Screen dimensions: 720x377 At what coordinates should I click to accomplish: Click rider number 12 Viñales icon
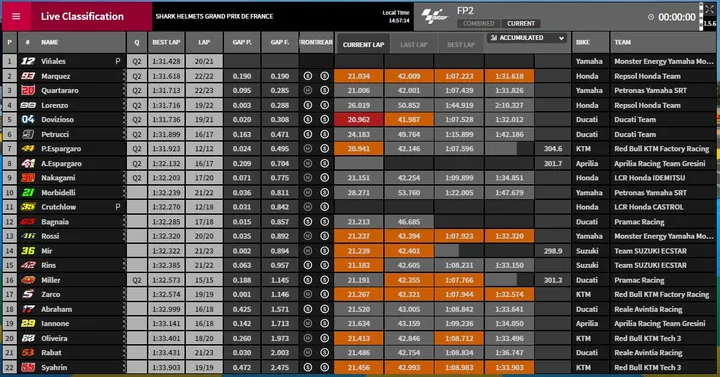coord(28,61)
